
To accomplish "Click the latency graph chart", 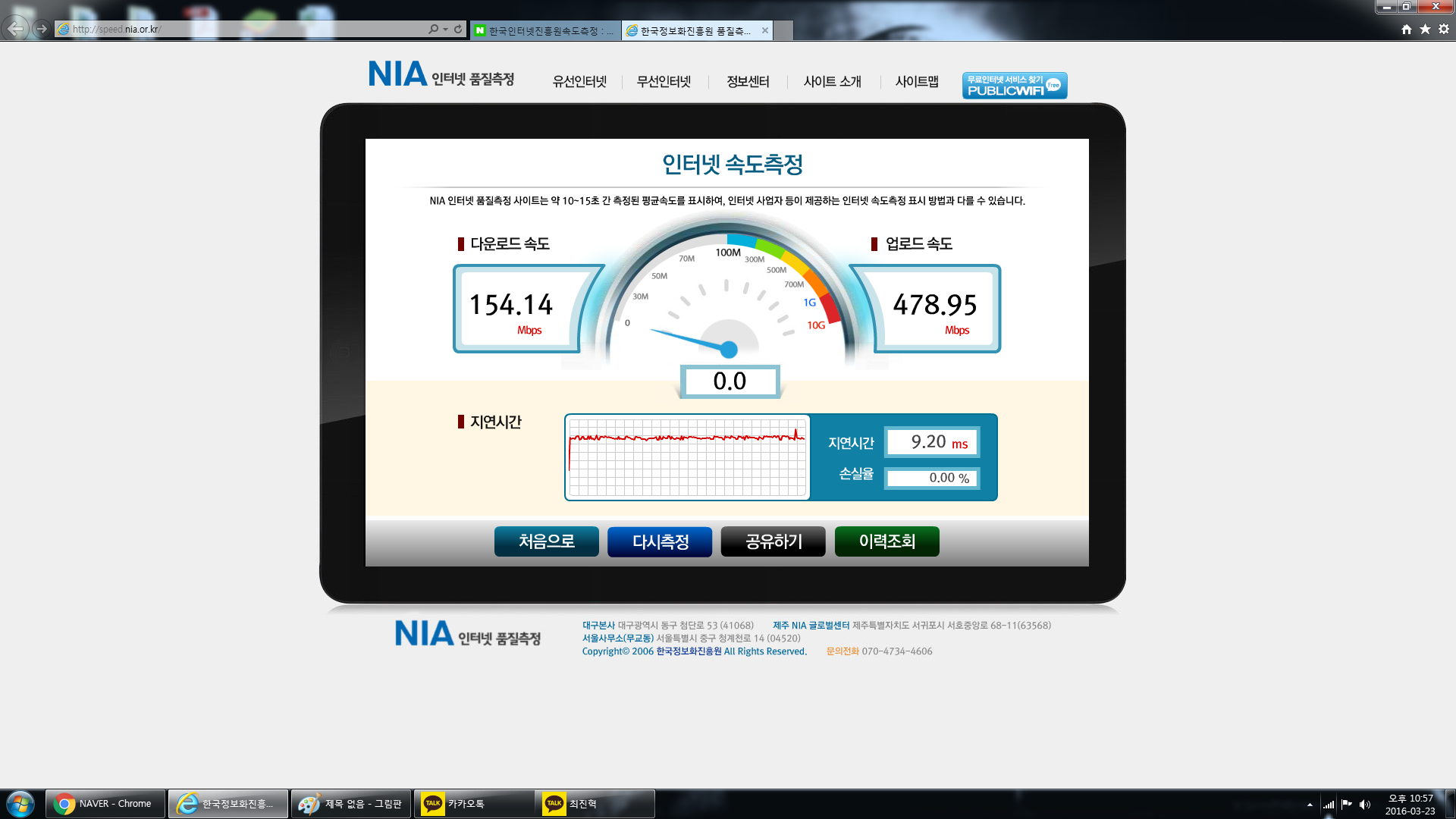I will 687,457.
